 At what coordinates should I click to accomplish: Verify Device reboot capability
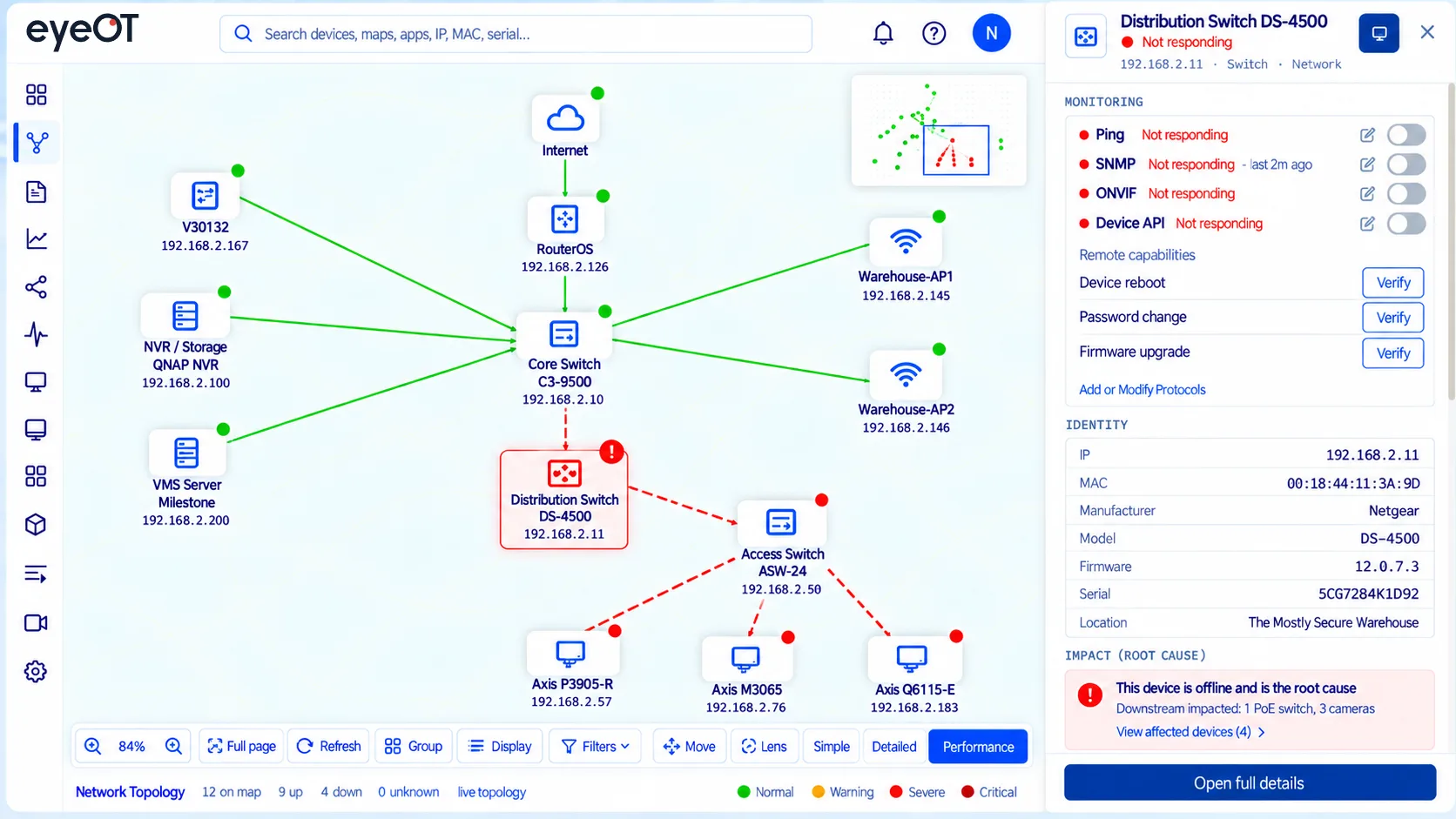[1392, 283]
